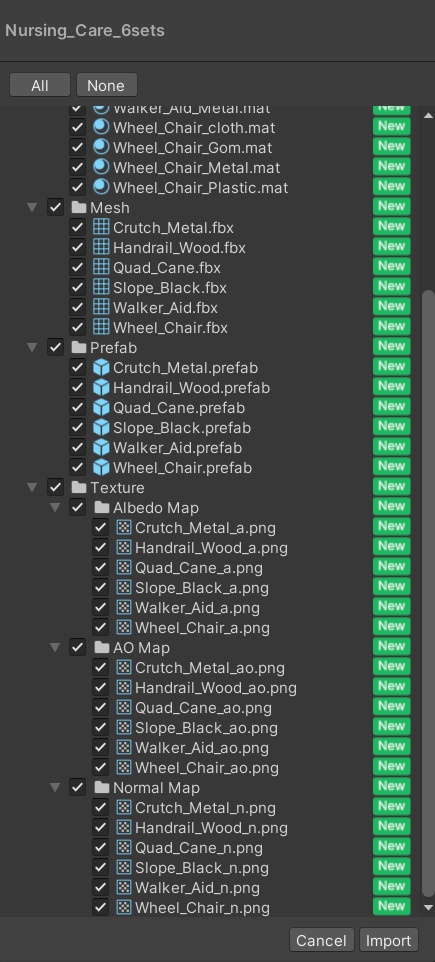Collapse the Albedo Map folder arrow

coord(55,507)
